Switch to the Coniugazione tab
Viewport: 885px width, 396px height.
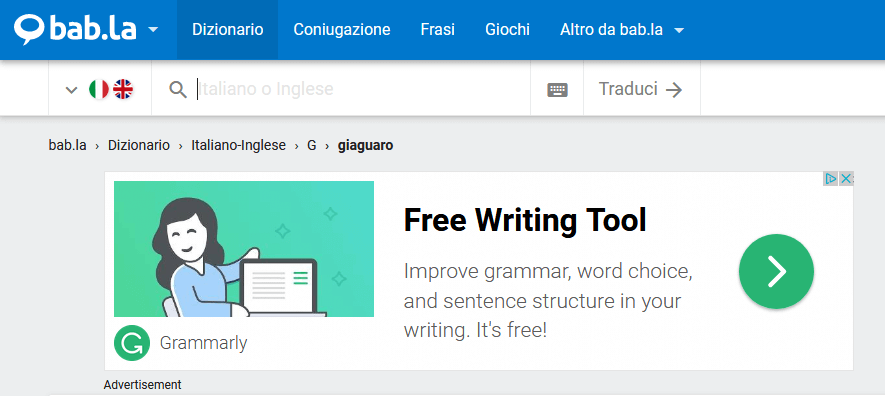341,29
